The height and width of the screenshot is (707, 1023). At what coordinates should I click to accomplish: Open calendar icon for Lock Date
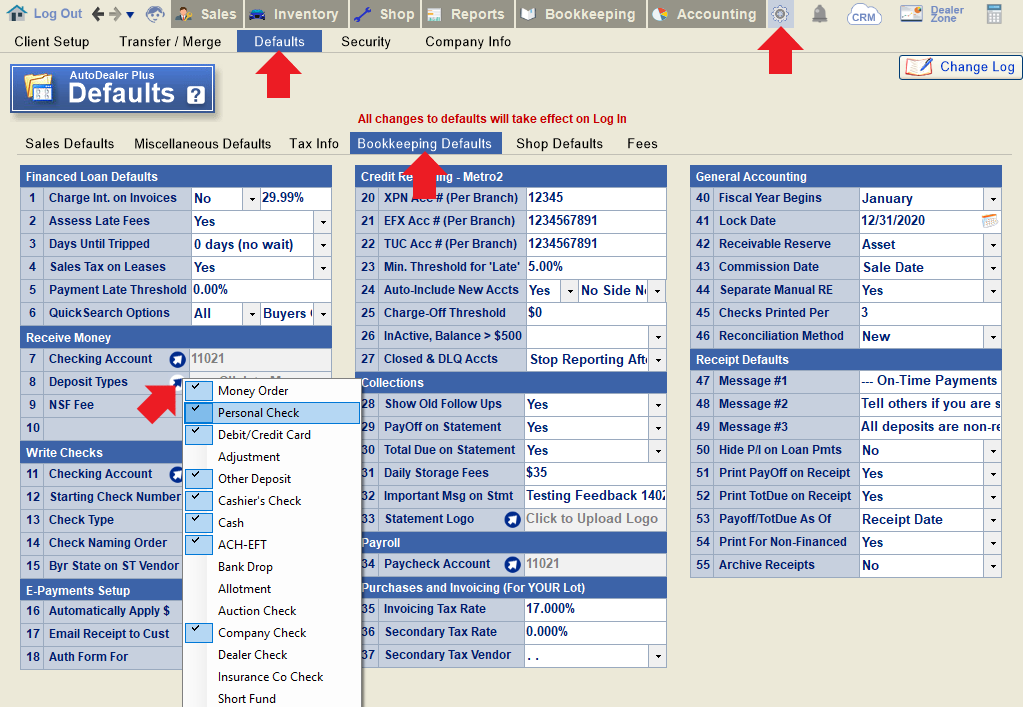990,221
